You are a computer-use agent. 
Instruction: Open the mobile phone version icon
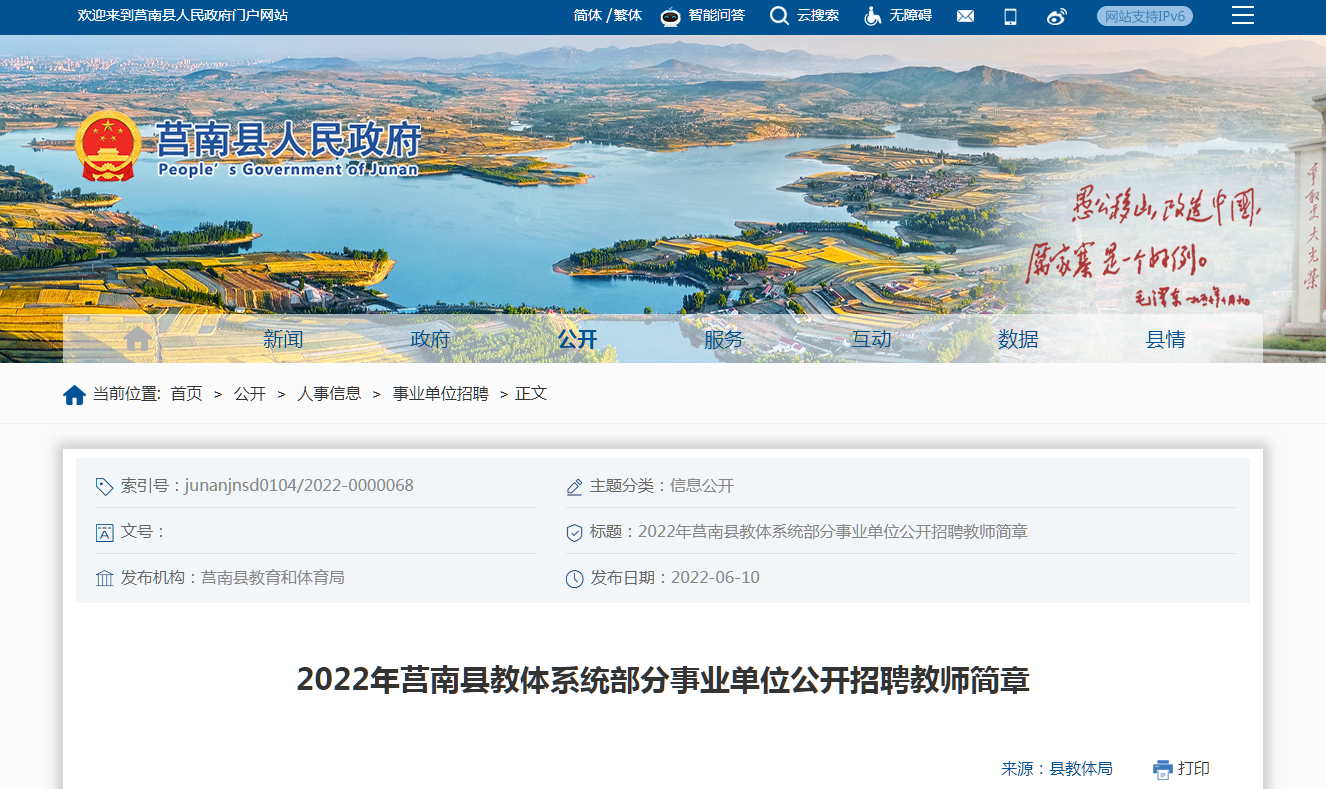tap(1010, 16)
